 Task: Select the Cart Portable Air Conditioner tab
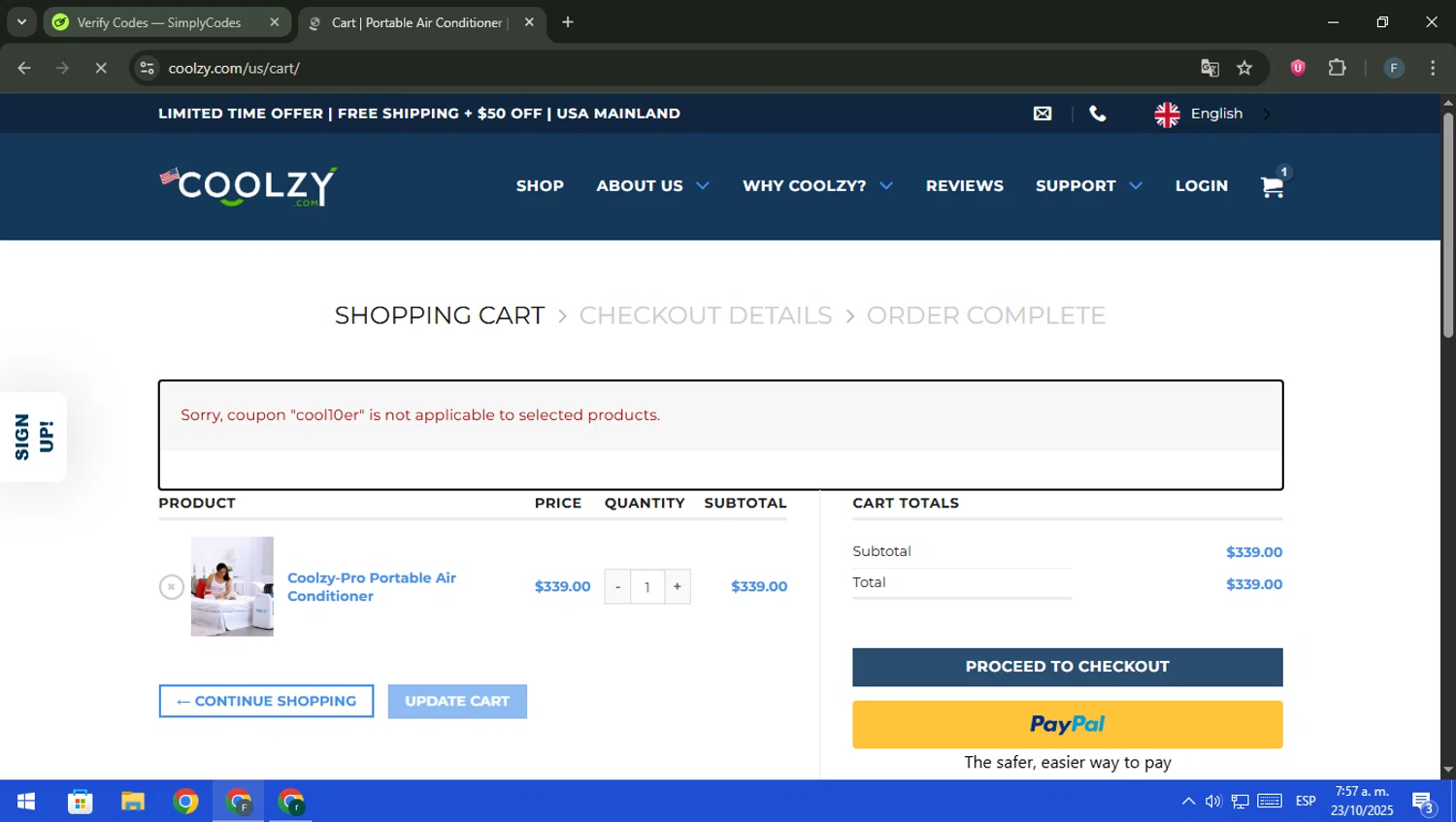coord(417,22)
